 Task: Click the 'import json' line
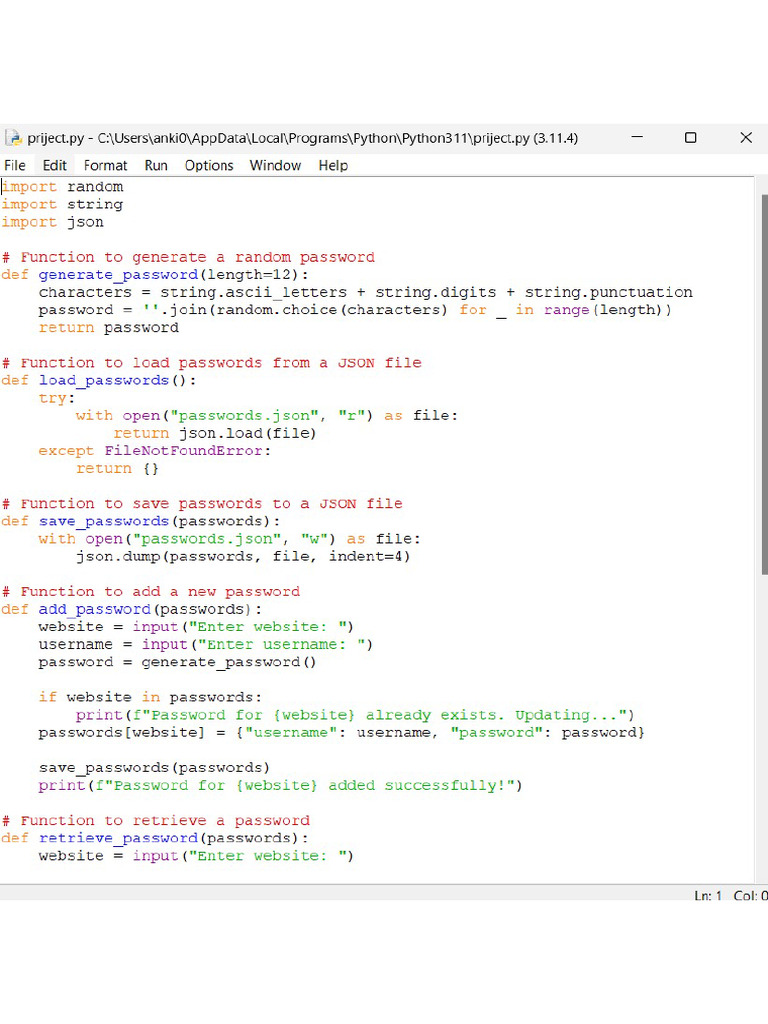click(x=52, y=222)
